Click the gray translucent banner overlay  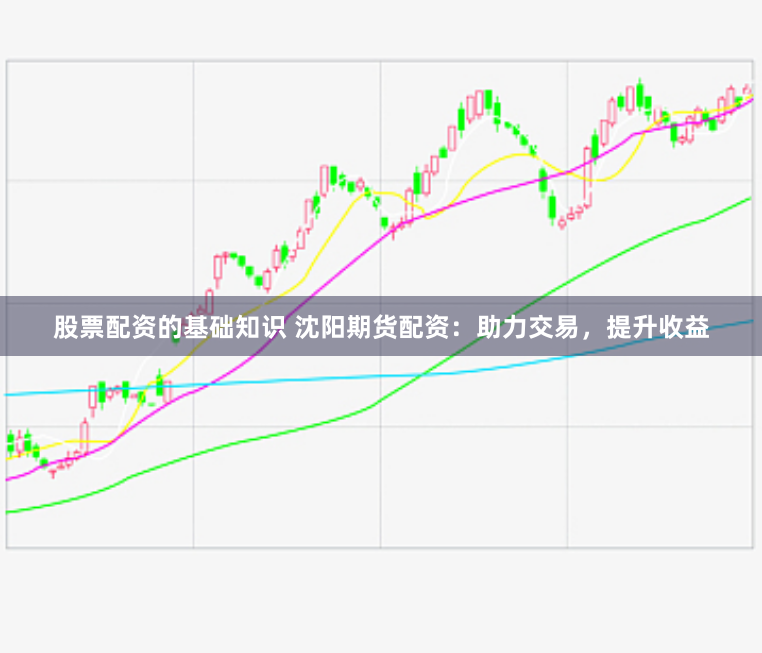pos(381,326)
